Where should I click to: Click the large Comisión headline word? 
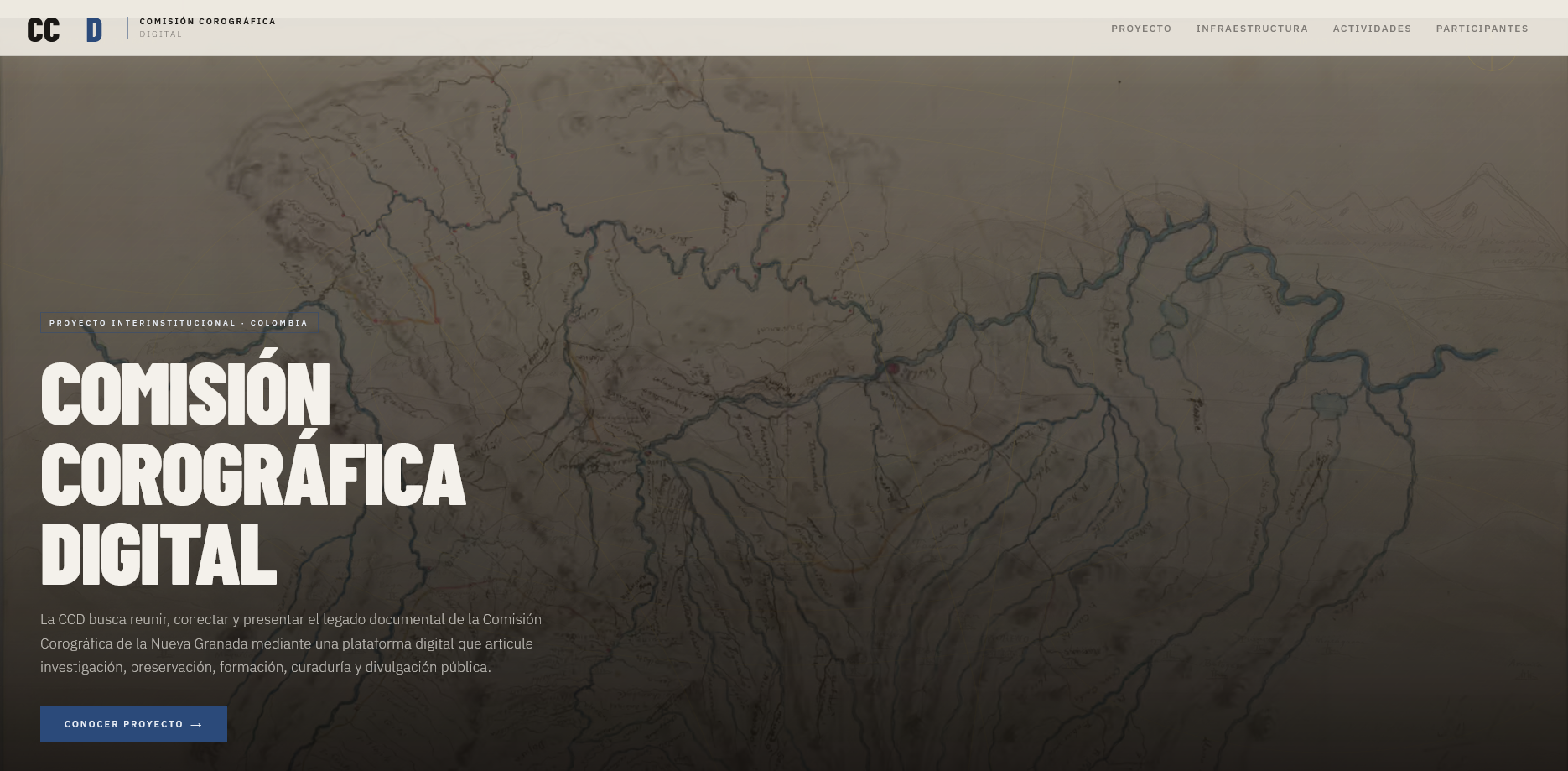(185, 395)
